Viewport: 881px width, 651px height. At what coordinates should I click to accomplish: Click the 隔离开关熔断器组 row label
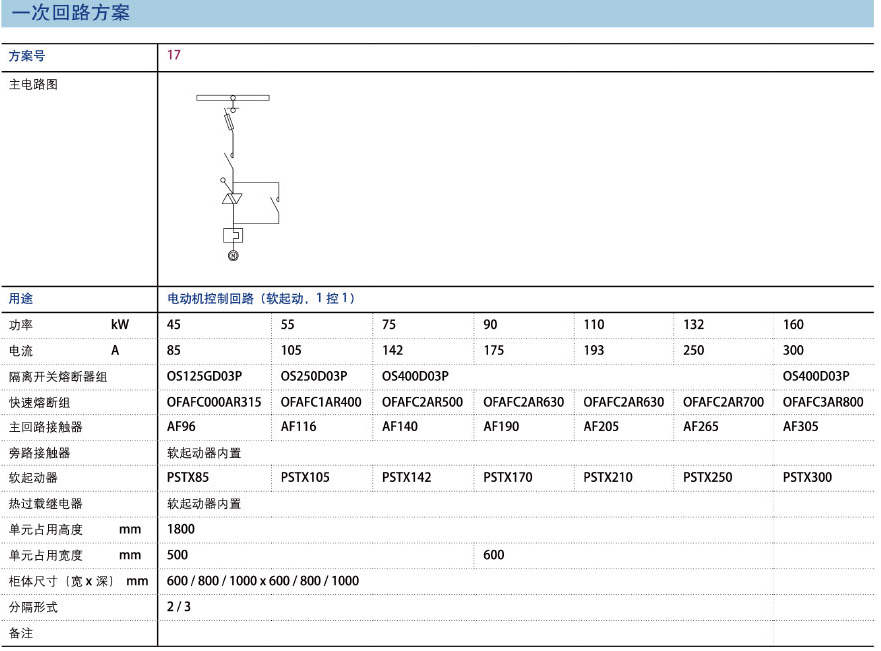58,377
